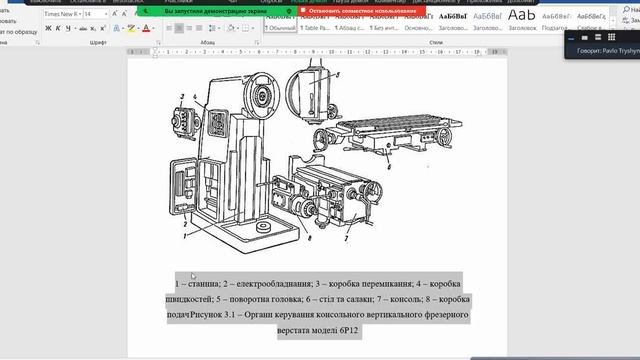
Task: Apply yellow text highlight color
Action: 131,28
